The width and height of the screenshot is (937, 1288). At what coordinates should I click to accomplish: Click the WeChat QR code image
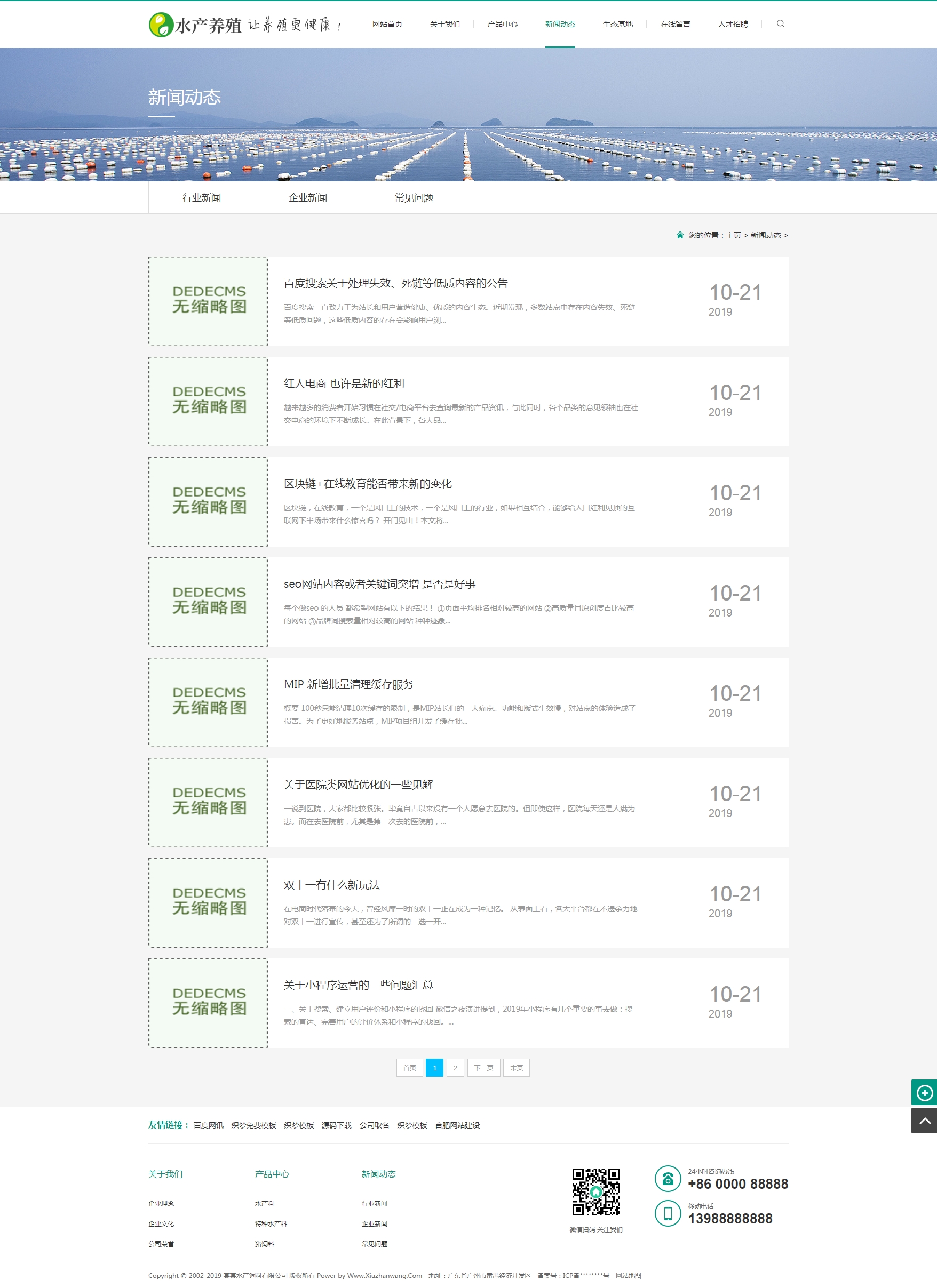click(595, 1191)
